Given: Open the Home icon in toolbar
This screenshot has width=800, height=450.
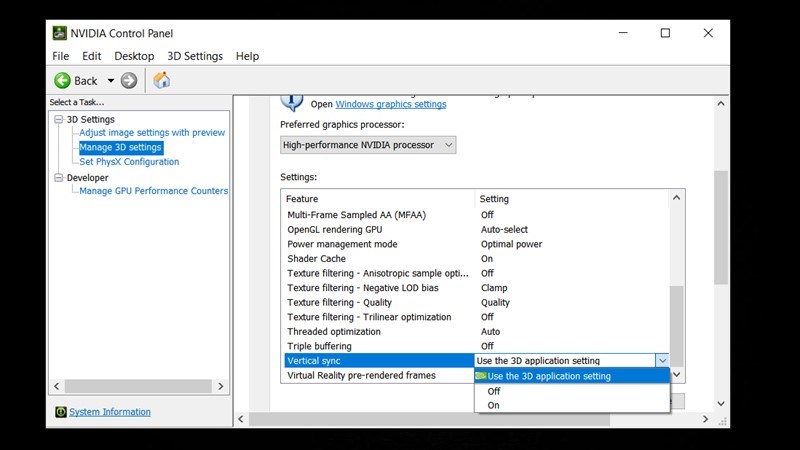Looking at the screenshot, I should point(162,80).
